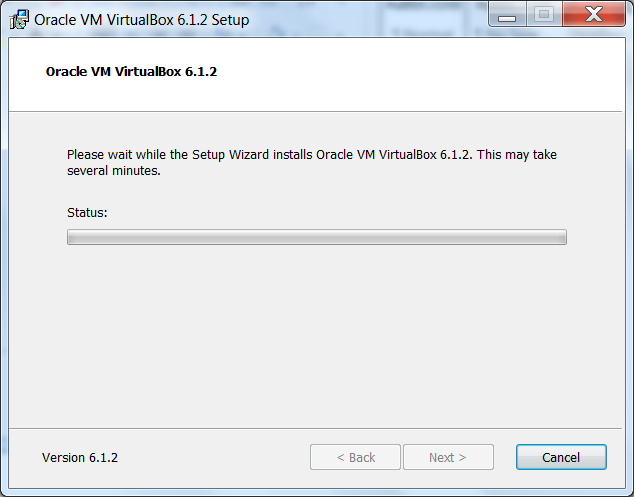The width and height of the screenshot is (634, 497).
Task: Close the Setup window with the X
Action: 592,14
